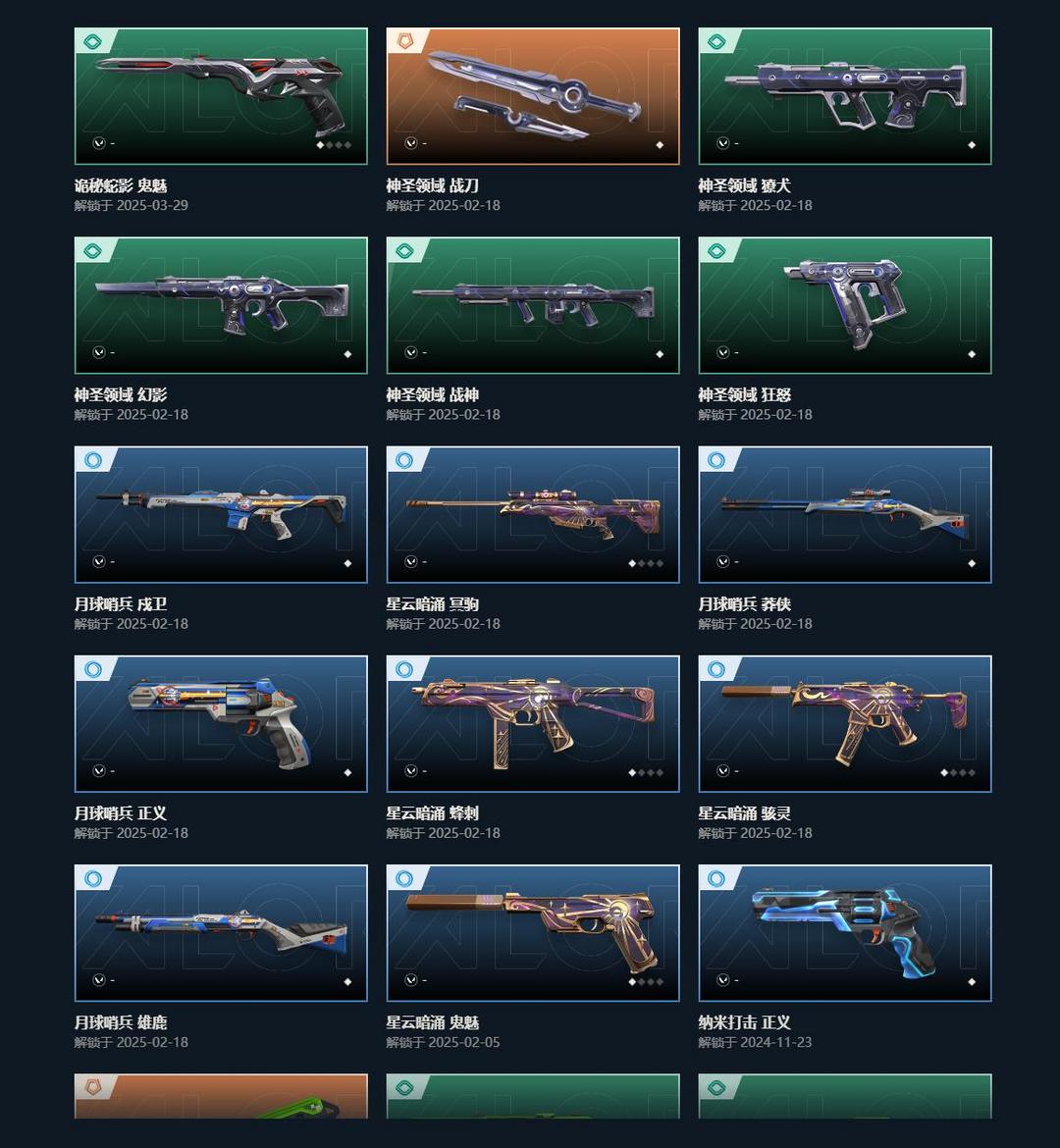
Task: Click the round emblem icon under 神圣领域 獠犬 weapon
Action: 723,143
